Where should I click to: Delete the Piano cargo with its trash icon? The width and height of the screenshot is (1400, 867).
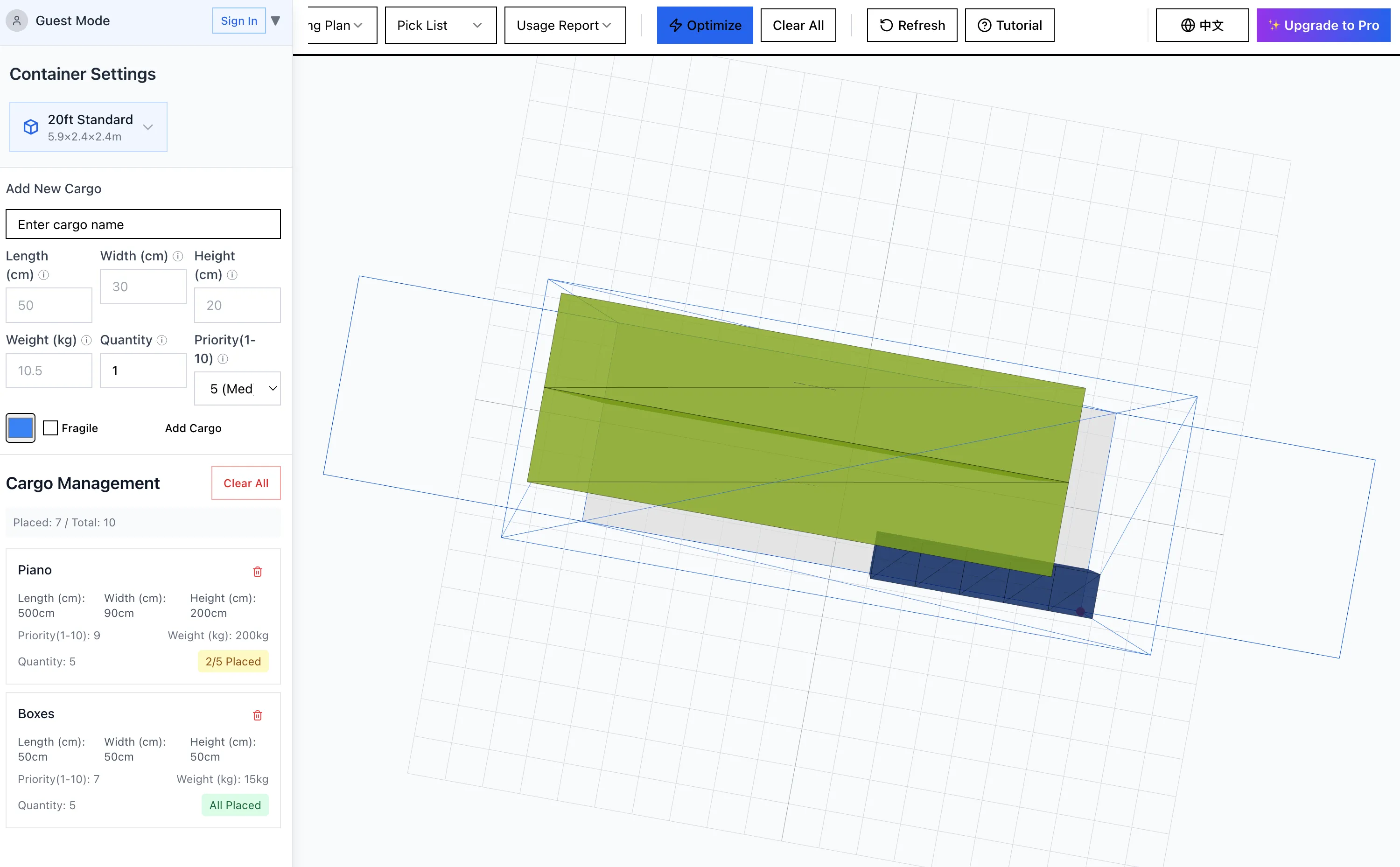click(258, 571)
